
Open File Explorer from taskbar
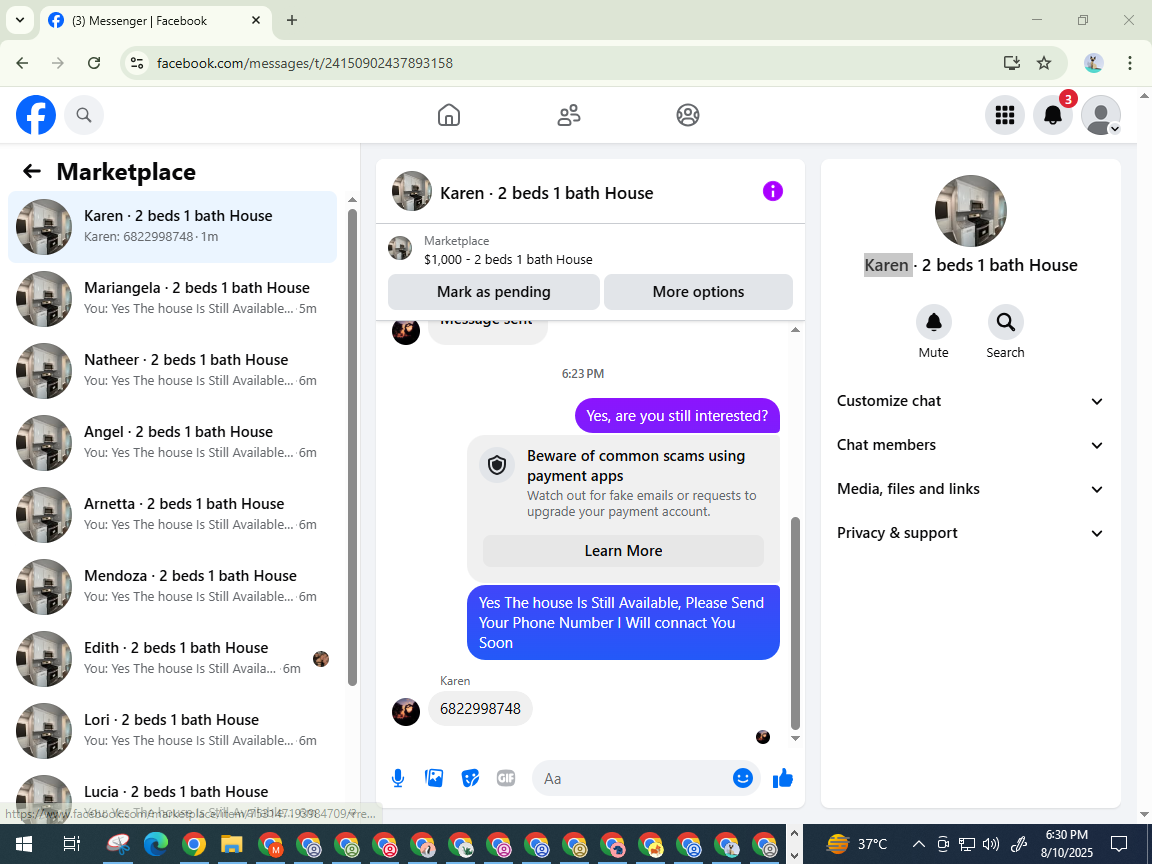(x=231, y=844)
